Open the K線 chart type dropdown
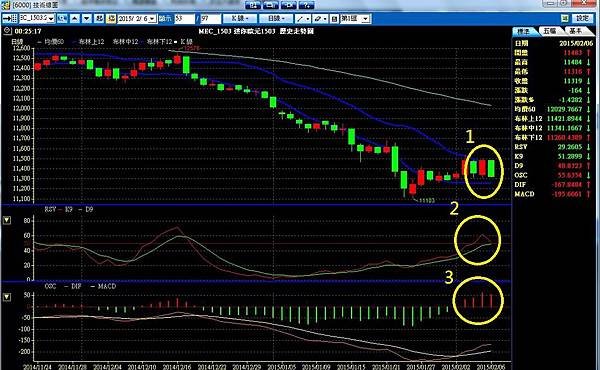Viewport: 600px width, 370px height. [240, 18]
